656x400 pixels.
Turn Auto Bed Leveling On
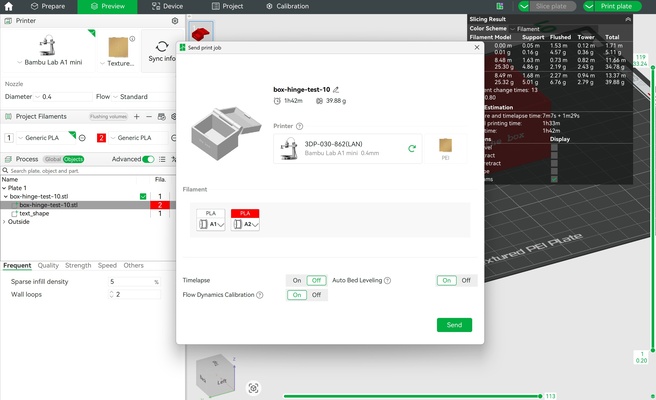click(x=446, y=280)
